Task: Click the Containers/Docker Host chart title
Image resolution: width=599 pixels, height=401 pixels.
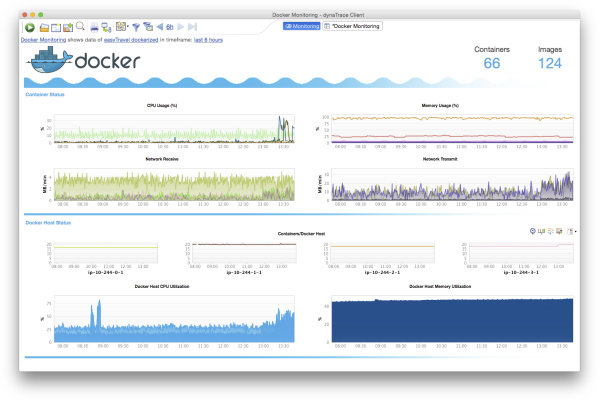Action: click(x=301, y=234)
